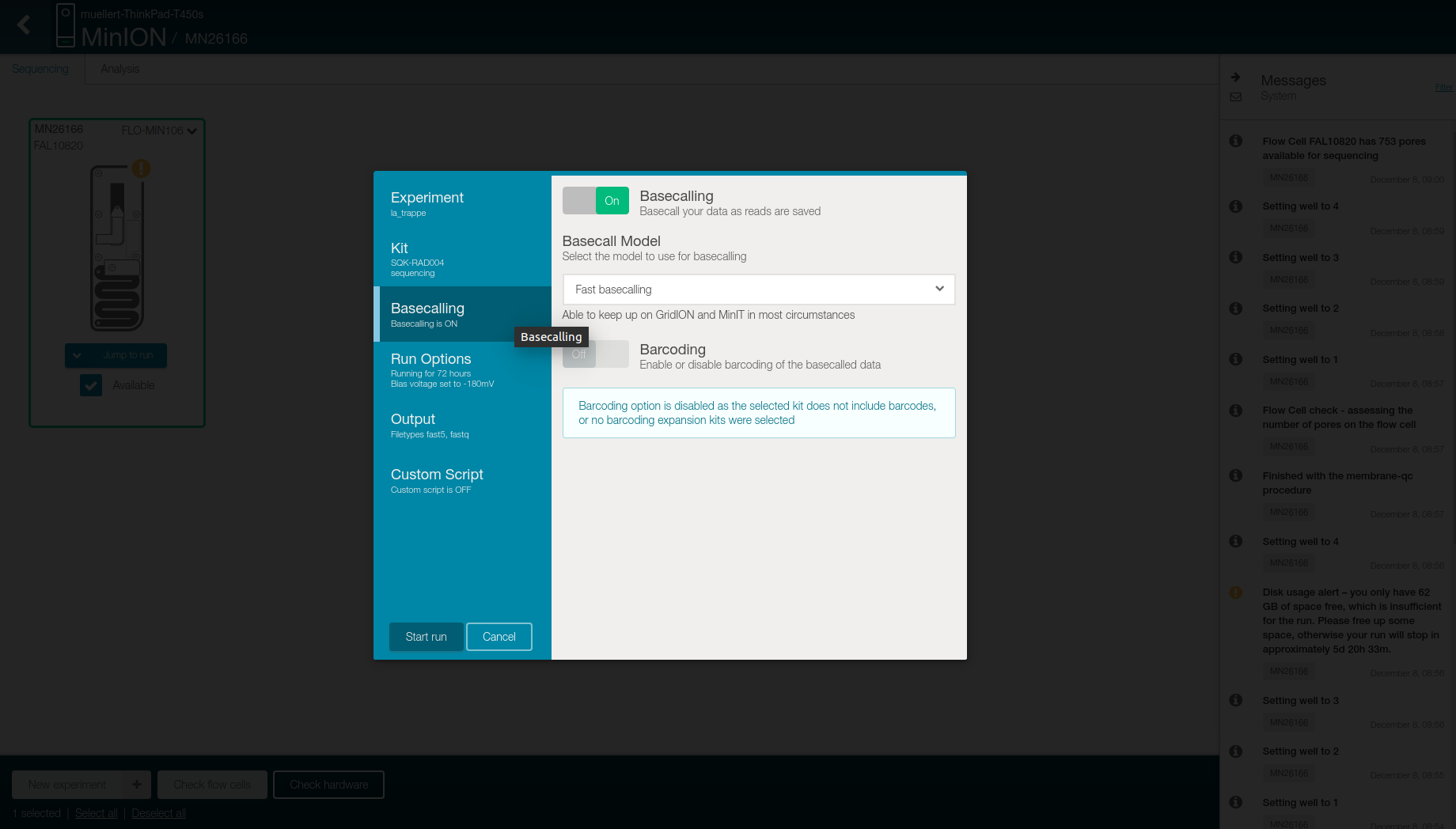This screenshot has height=829, width=1456.
Task: Click info icon for 753 pores message
Action: (1235, 141)
